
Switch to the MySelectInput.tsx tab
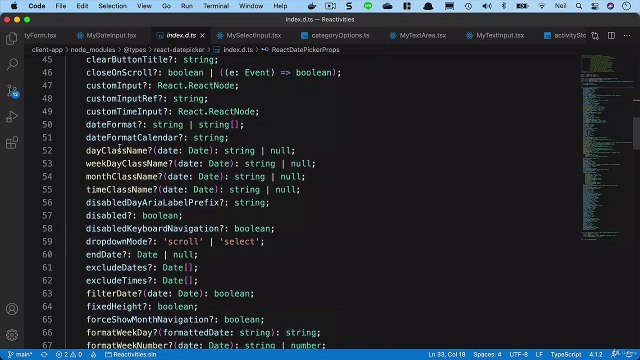[x=250, y=36]
